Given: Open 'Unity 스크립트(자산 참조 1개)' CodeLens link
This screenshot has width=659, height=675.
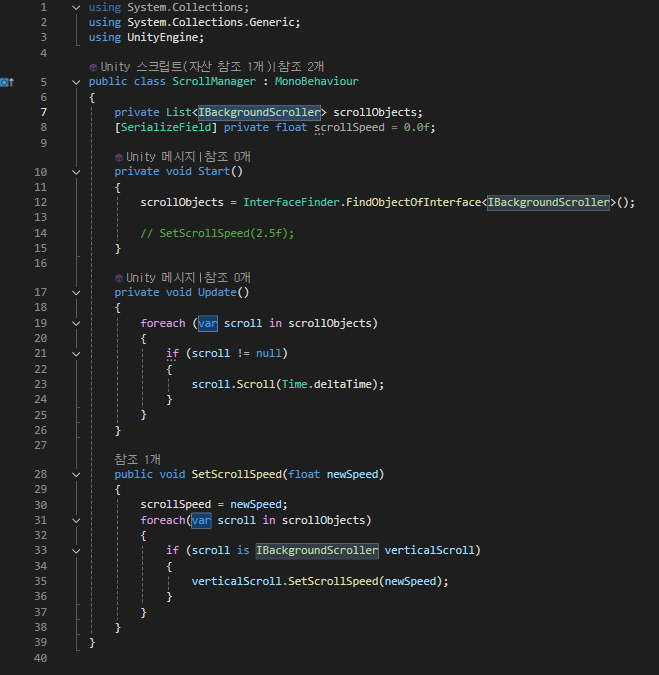Looking at the screenshot, I should click(186, 67).
